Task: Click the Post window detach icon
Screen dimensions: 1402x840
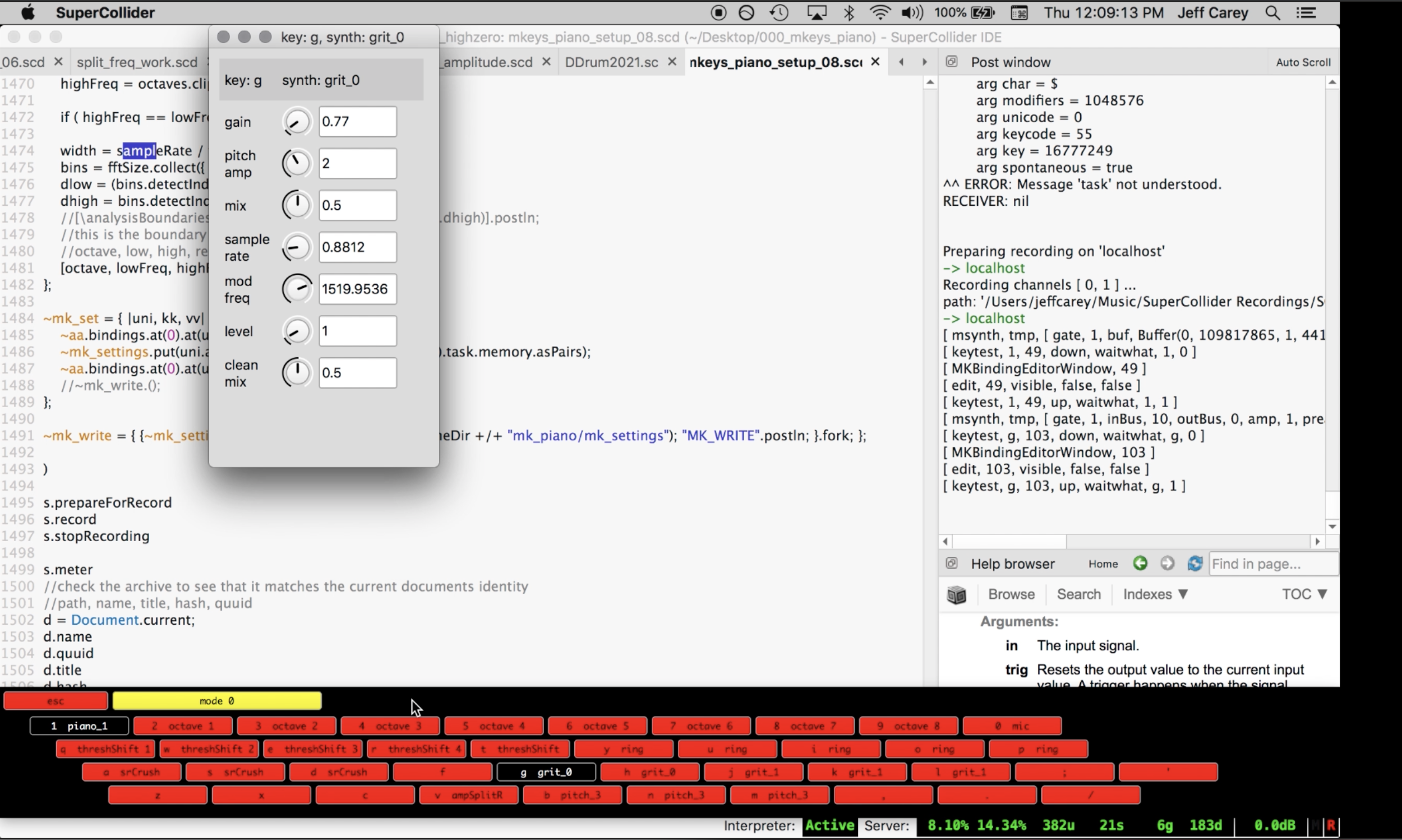Action: pos(952,62)
